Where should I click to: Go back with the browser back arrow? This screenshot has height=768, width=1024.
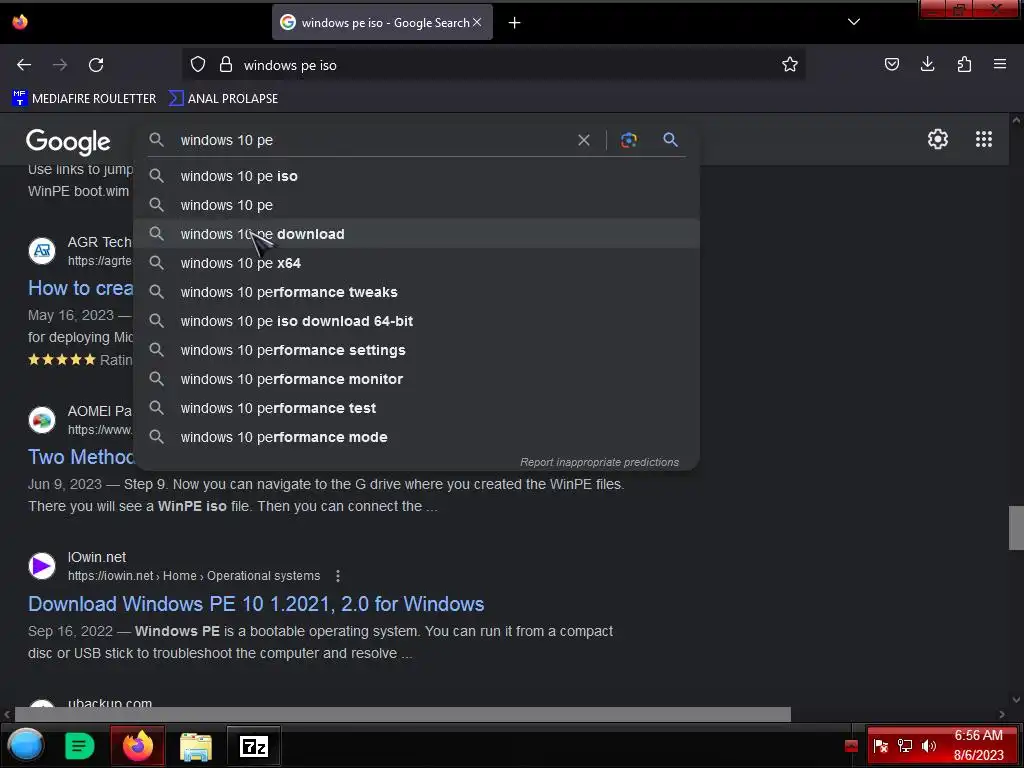tap(24, 65)
